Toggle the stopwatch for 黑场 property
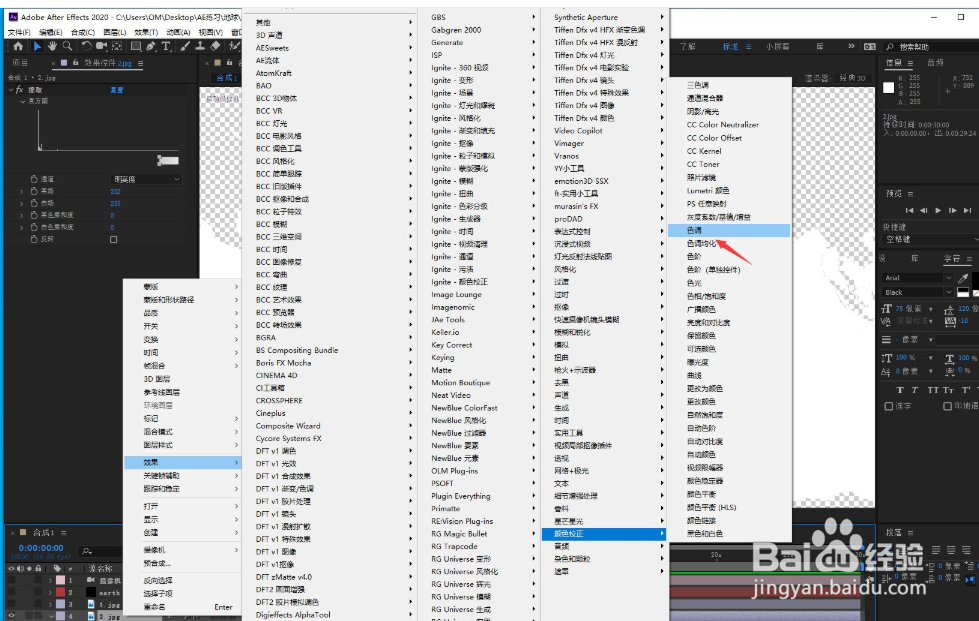Viewport: 979px width, 621px height. 34,191
